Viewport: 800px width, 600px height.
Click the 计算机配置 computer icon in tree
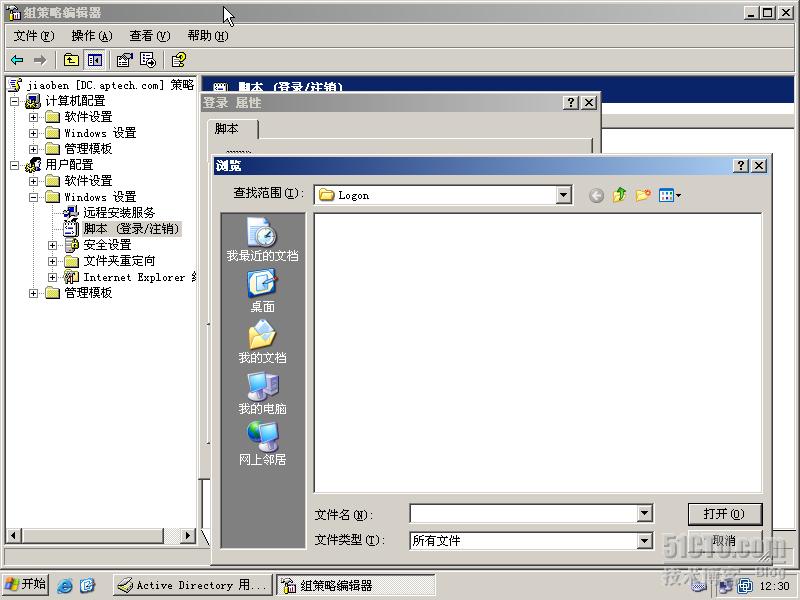(33, 101)
